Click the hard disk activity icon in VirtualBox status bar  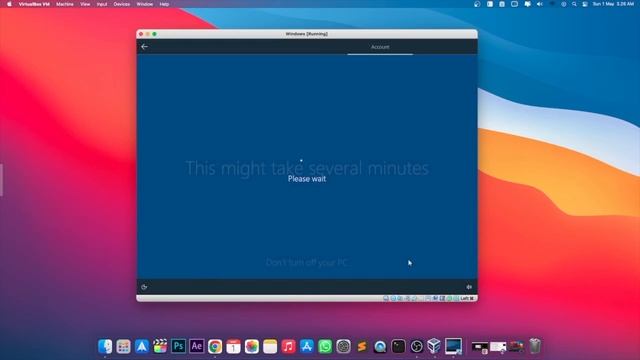pyautogui.click(x=386, y=298)
